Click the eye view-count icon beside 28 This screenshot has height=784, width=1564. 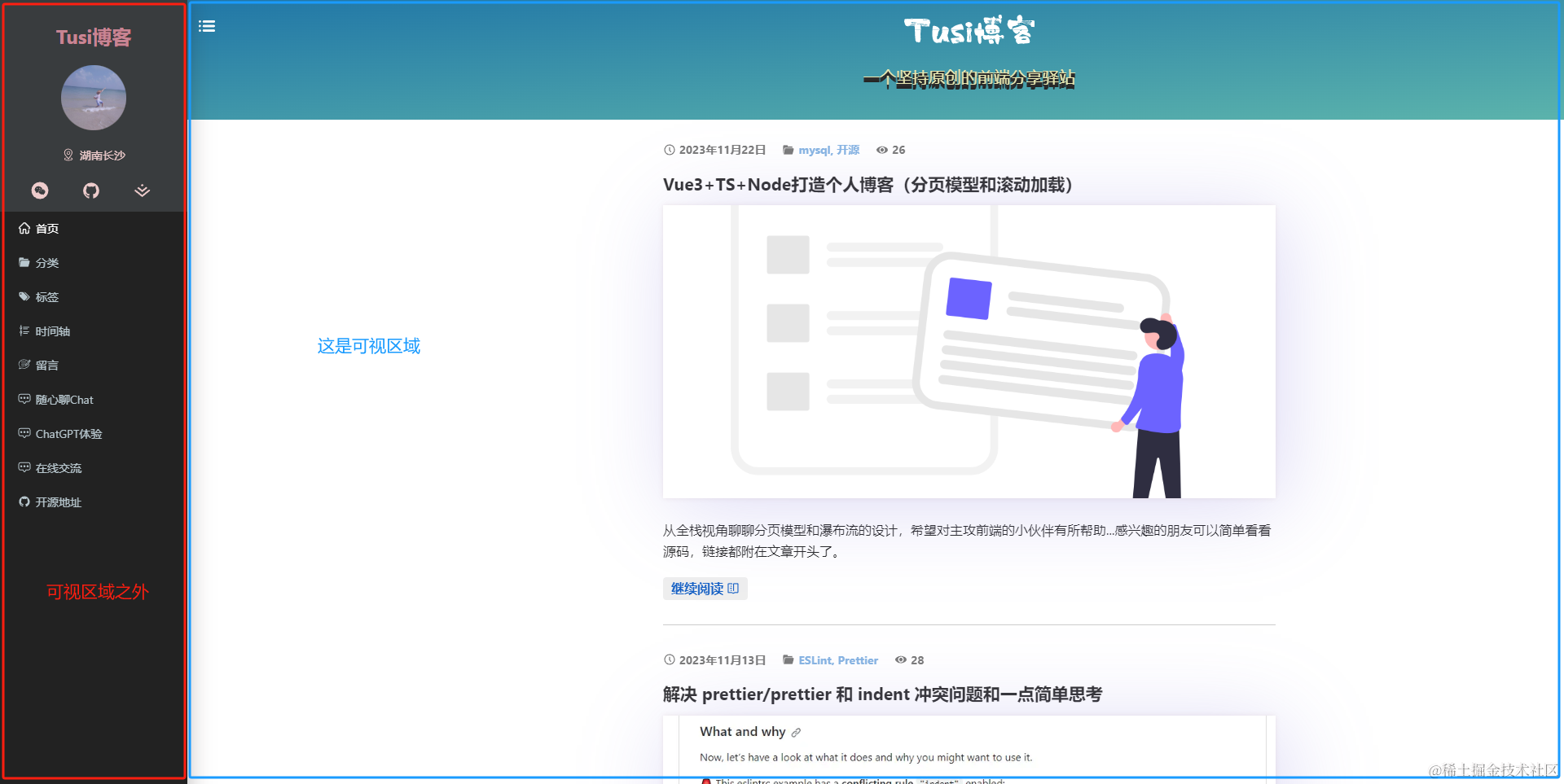click(900, 660)
